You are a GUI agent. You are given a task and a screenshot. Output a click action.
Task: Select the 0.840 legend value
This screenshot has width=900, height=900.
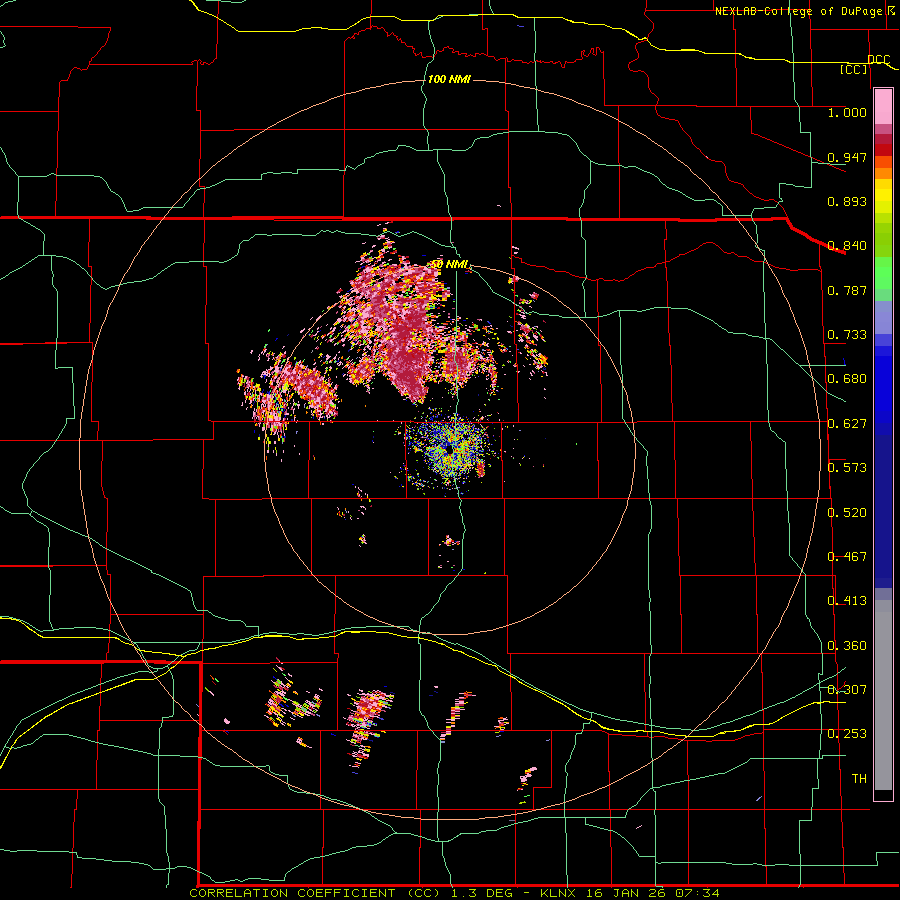(847, 246)
